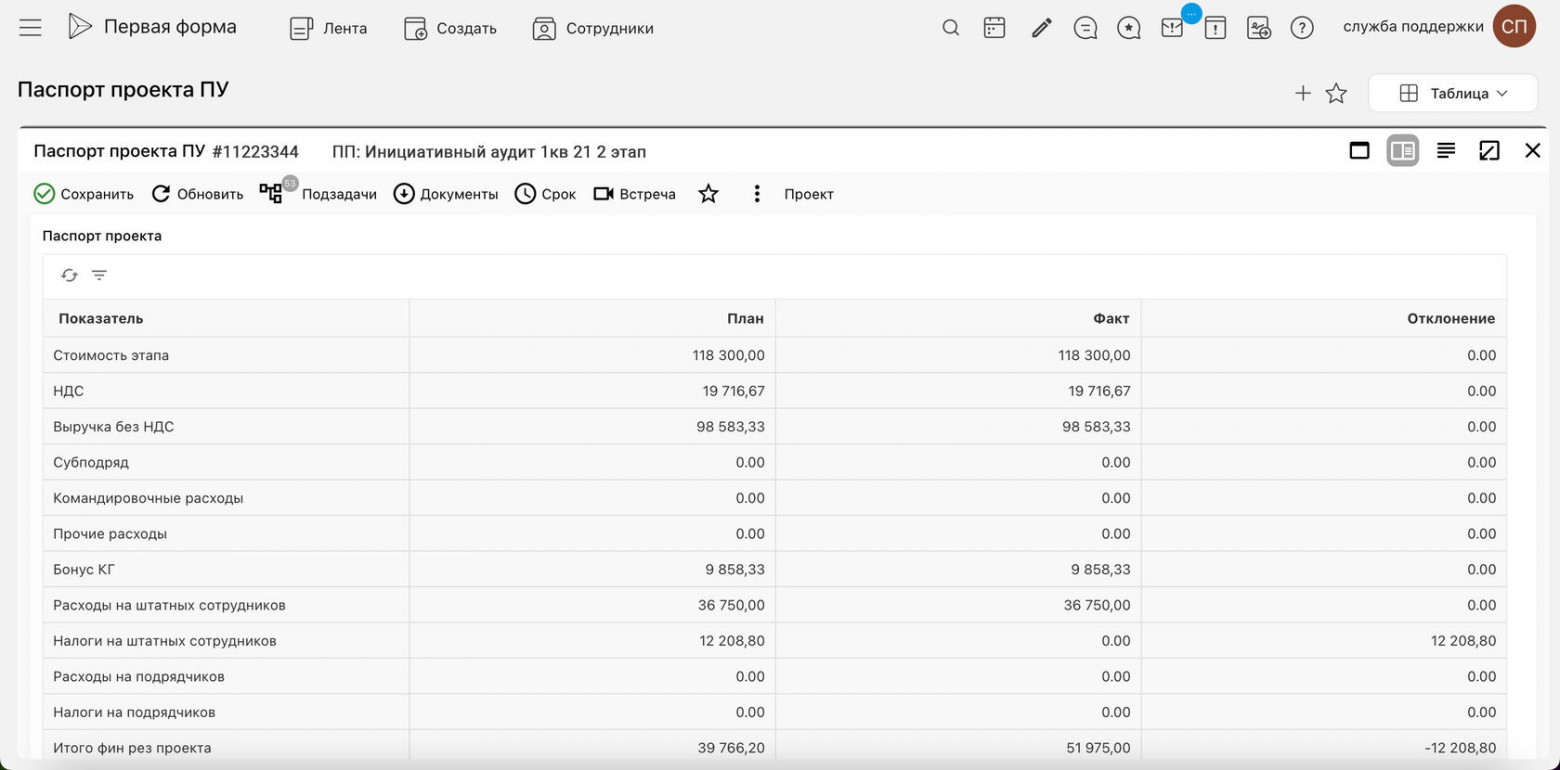
Task: Open the hamburger main menu
Action: point(30,28)
